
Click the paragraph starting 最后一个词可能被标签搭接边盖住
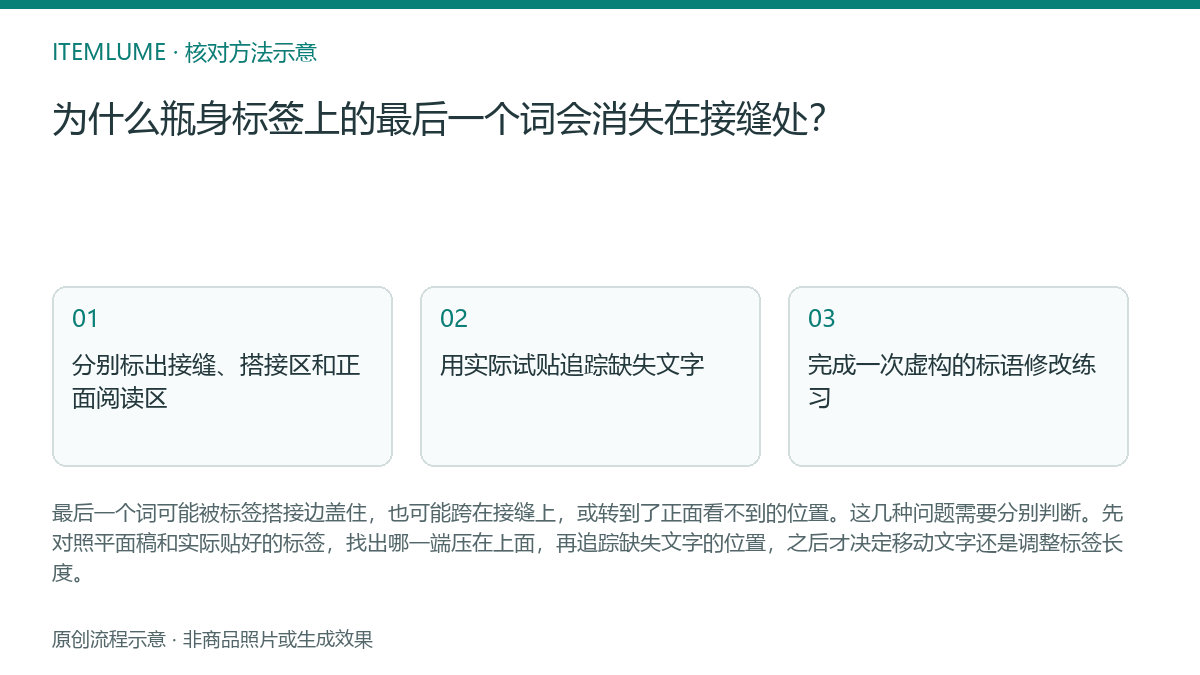pos(588,544)
